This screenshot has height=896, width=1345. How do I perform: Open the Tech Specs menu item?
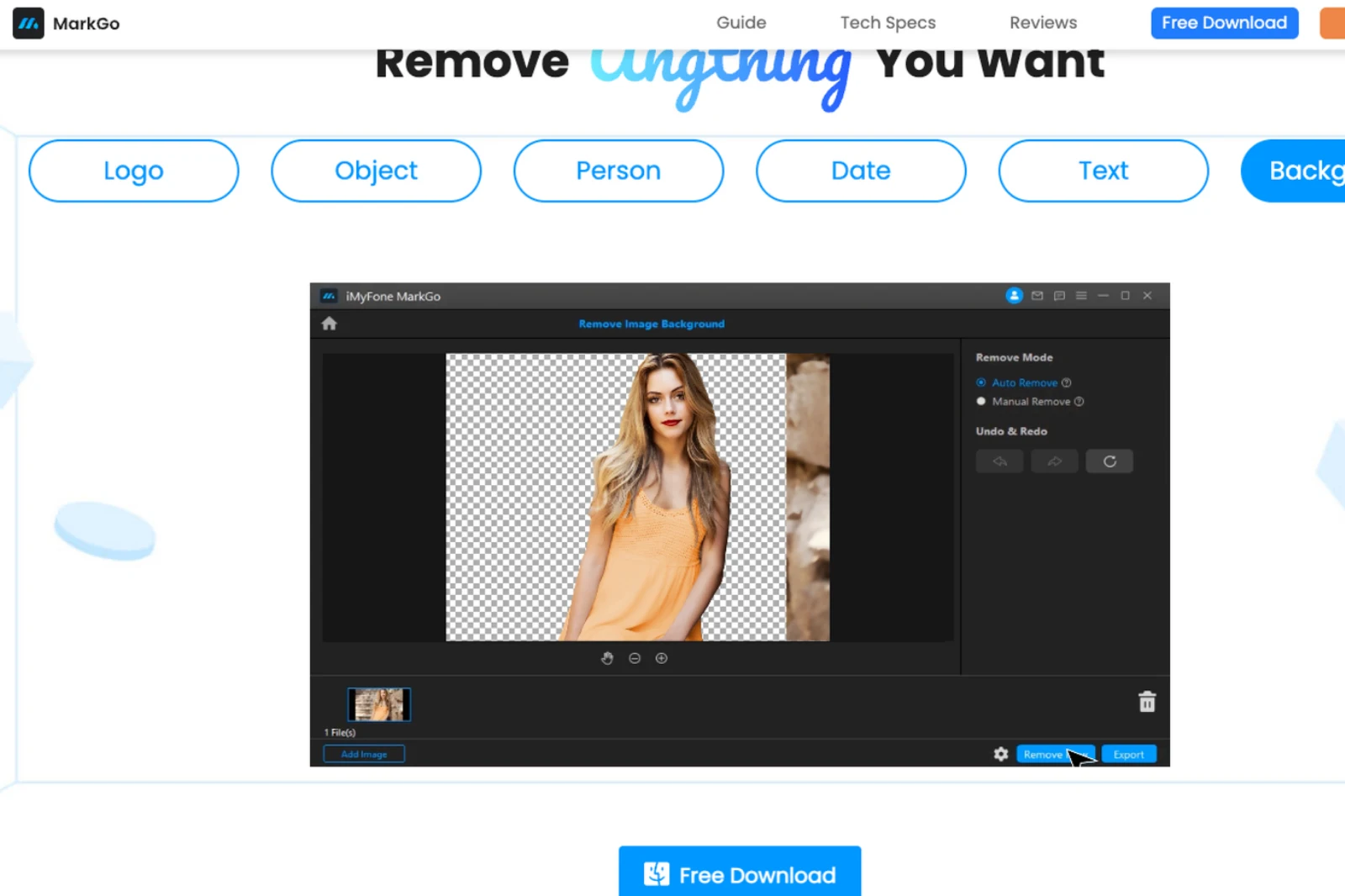click(x=888, y=23)
